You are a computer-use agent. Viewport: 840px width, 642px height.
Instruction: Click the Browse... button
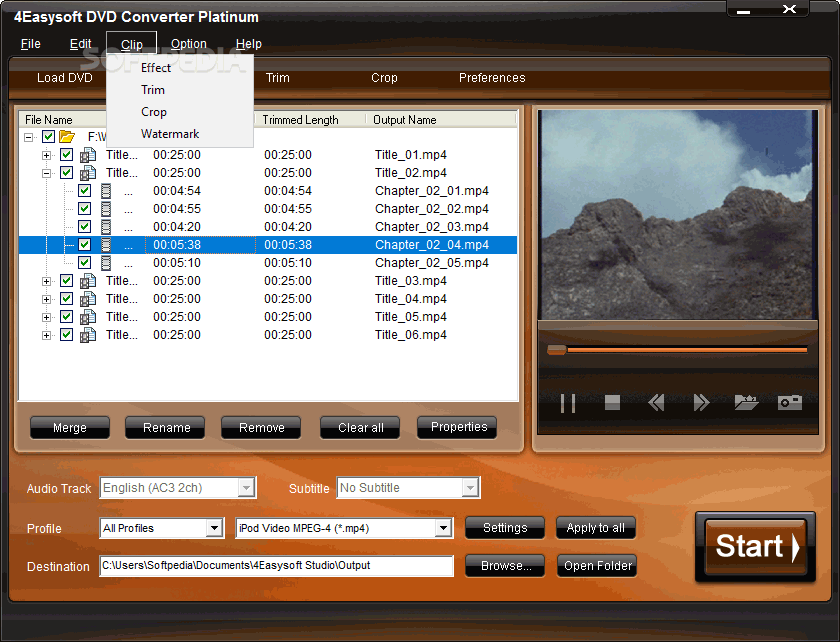coord(505,566)
